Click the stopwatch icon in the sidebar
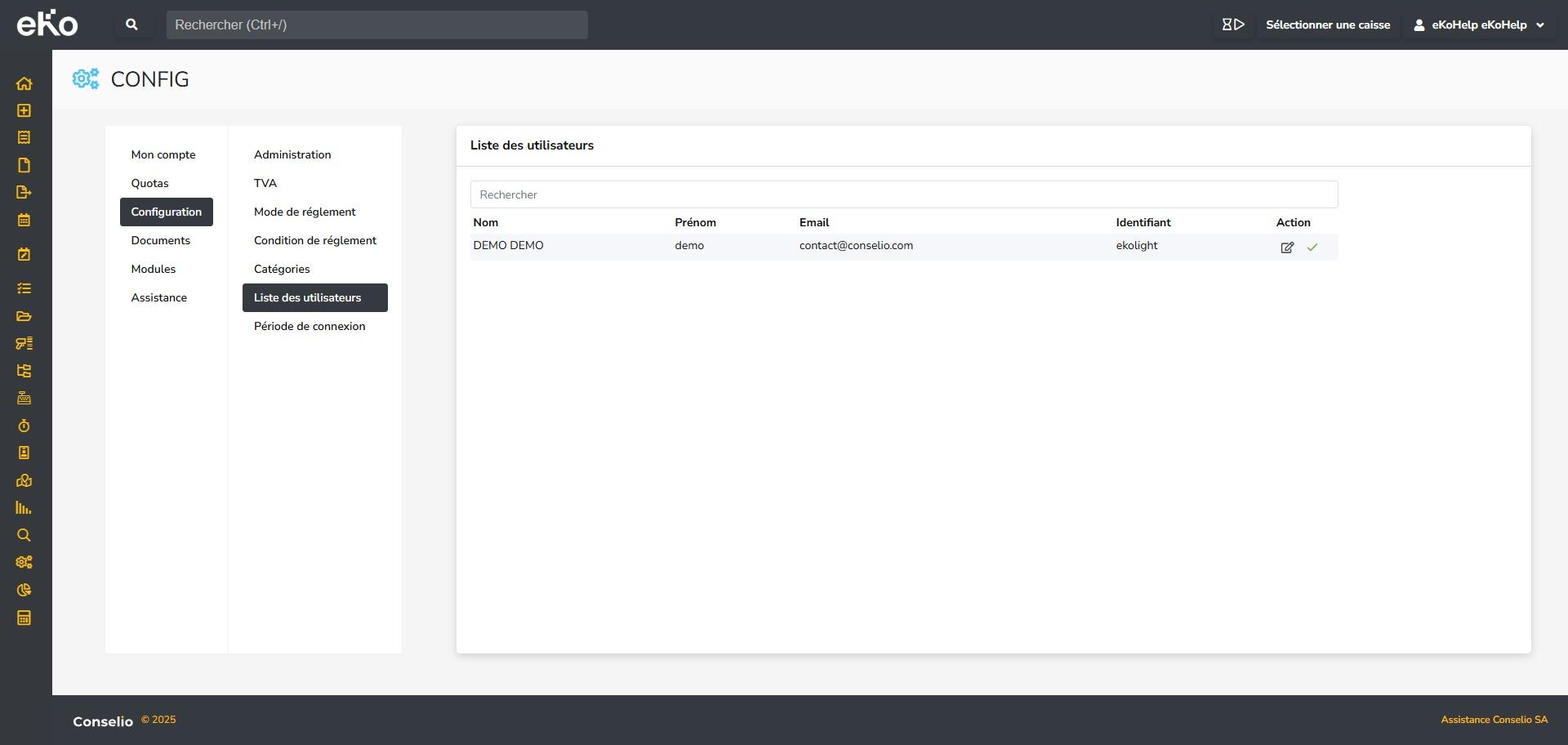The height and width of the screenshot is (745, 1568). coord(24,426)
